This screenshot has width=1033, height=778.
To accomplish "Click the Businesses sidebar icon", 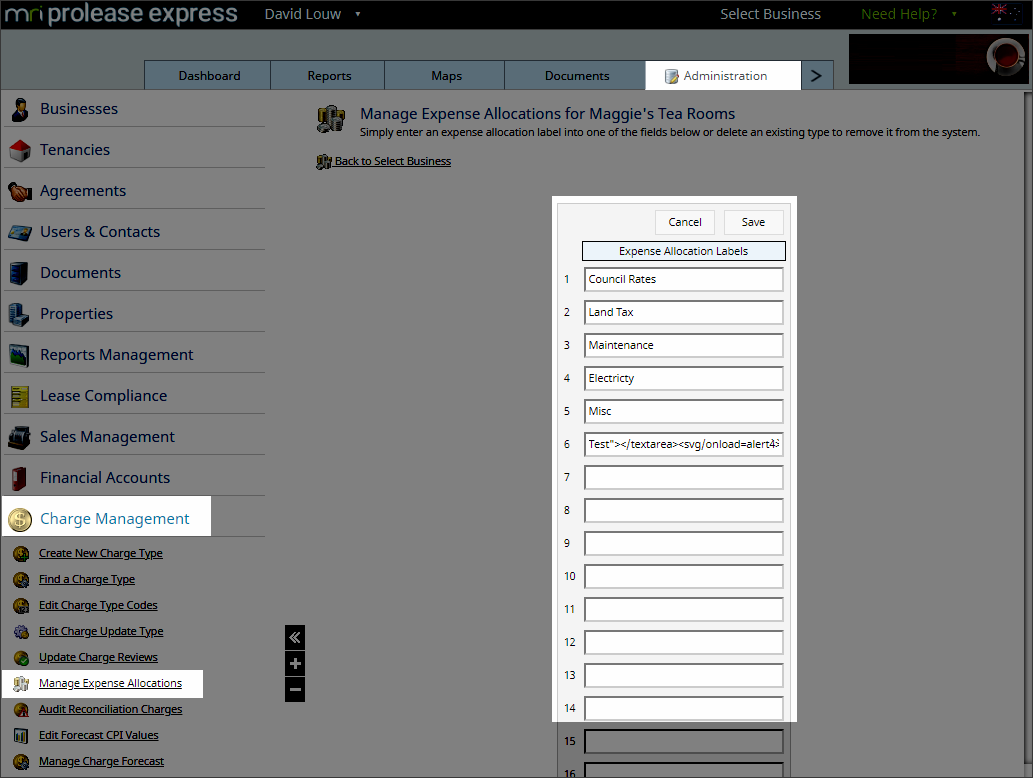I will click(x=20, y=109).
